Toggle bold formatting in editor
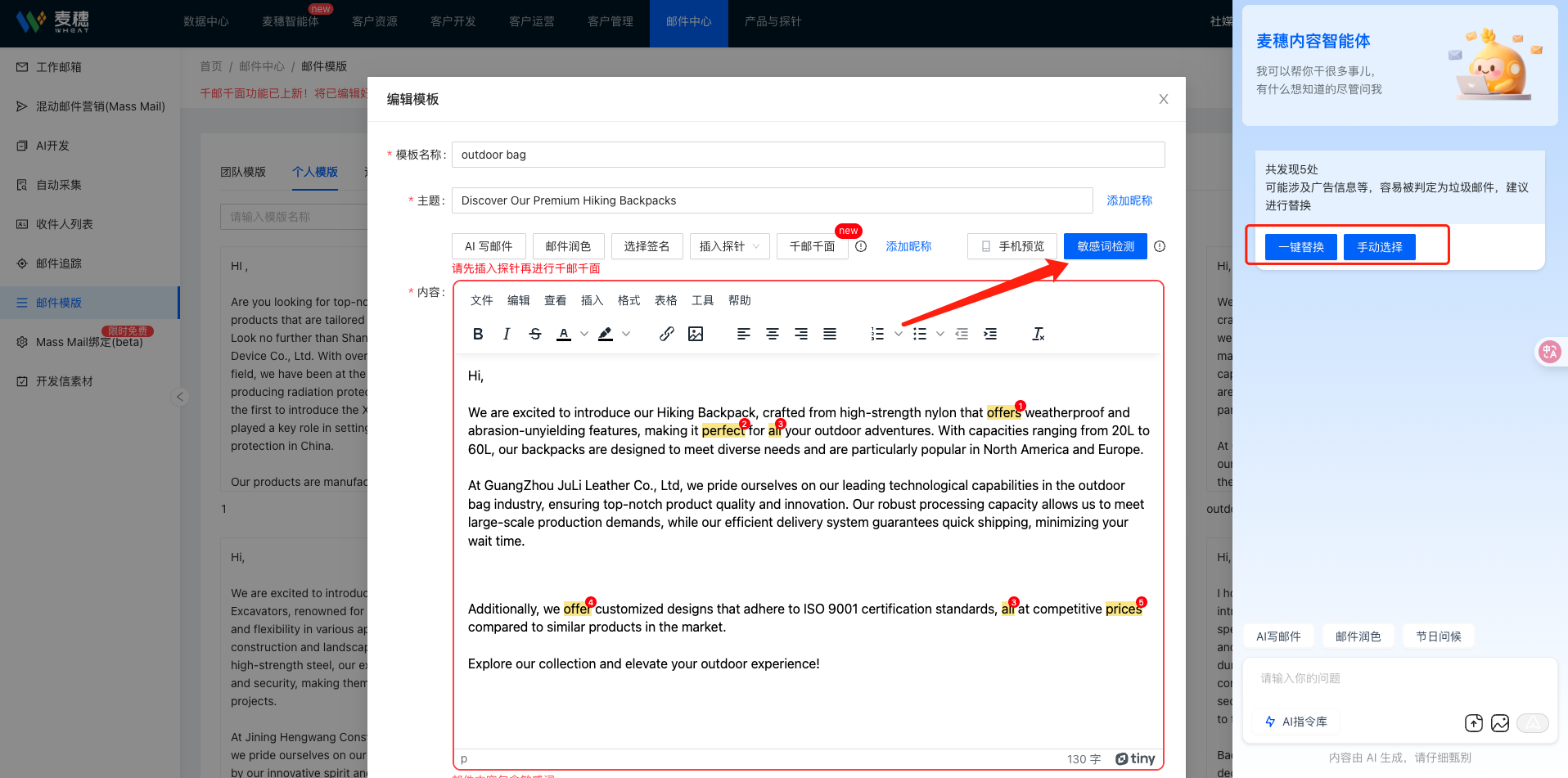Viewport: 1568px width, 778px height. pos(478,334)
